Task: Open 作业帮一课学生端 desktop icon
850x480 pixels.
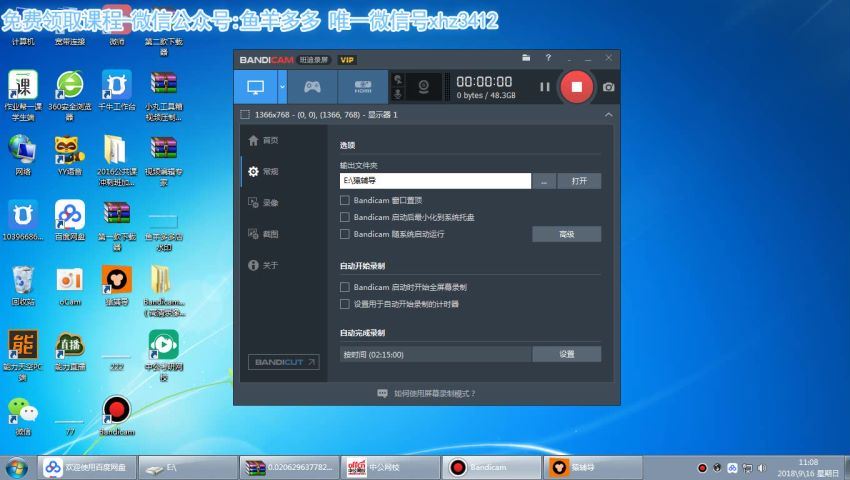Action: pos(23,95)
